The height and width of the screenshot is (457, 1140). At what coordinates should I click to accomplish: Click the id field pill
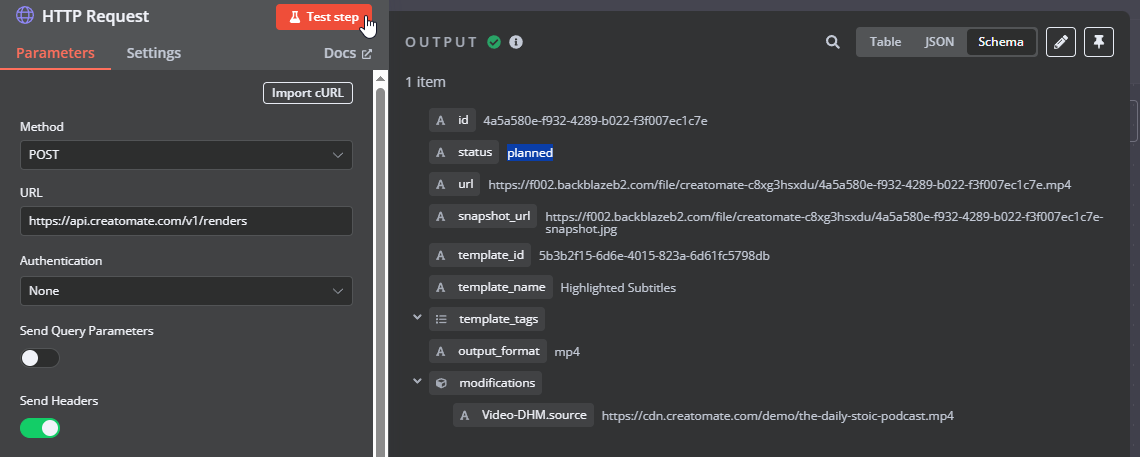tap(452, 121)
